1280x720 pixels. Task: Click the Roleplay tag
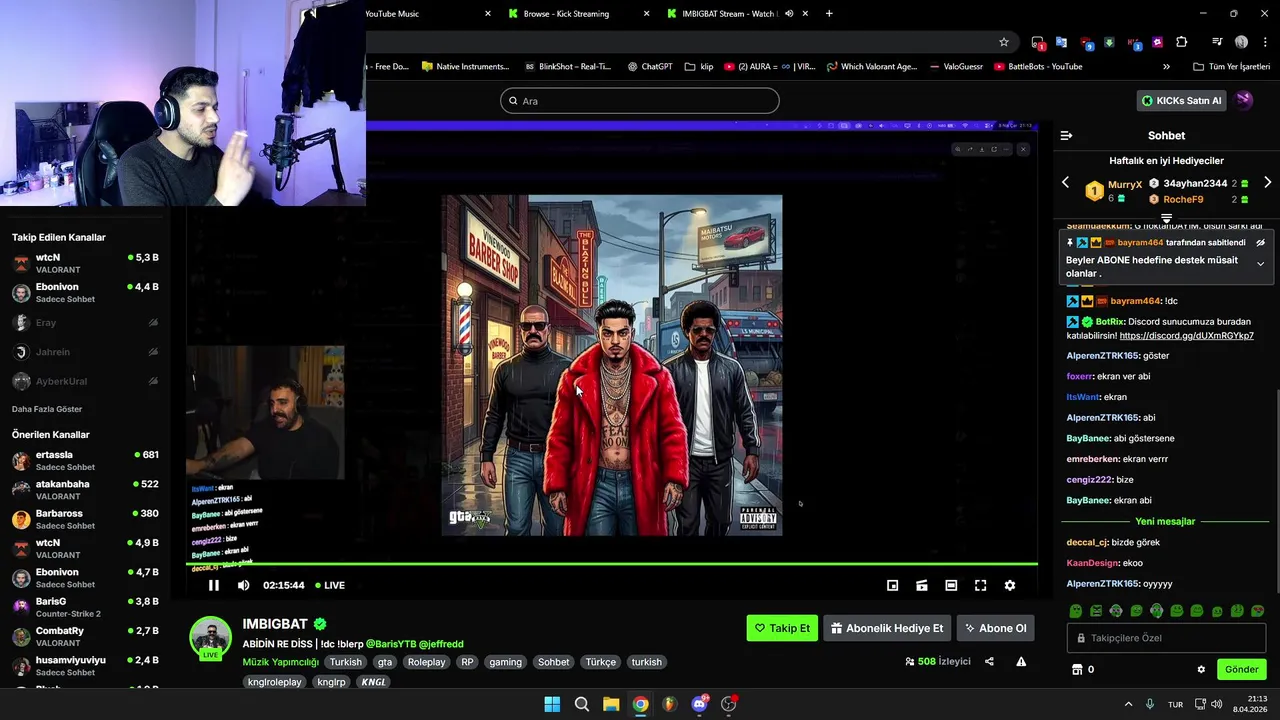click(x=427, y=662)
